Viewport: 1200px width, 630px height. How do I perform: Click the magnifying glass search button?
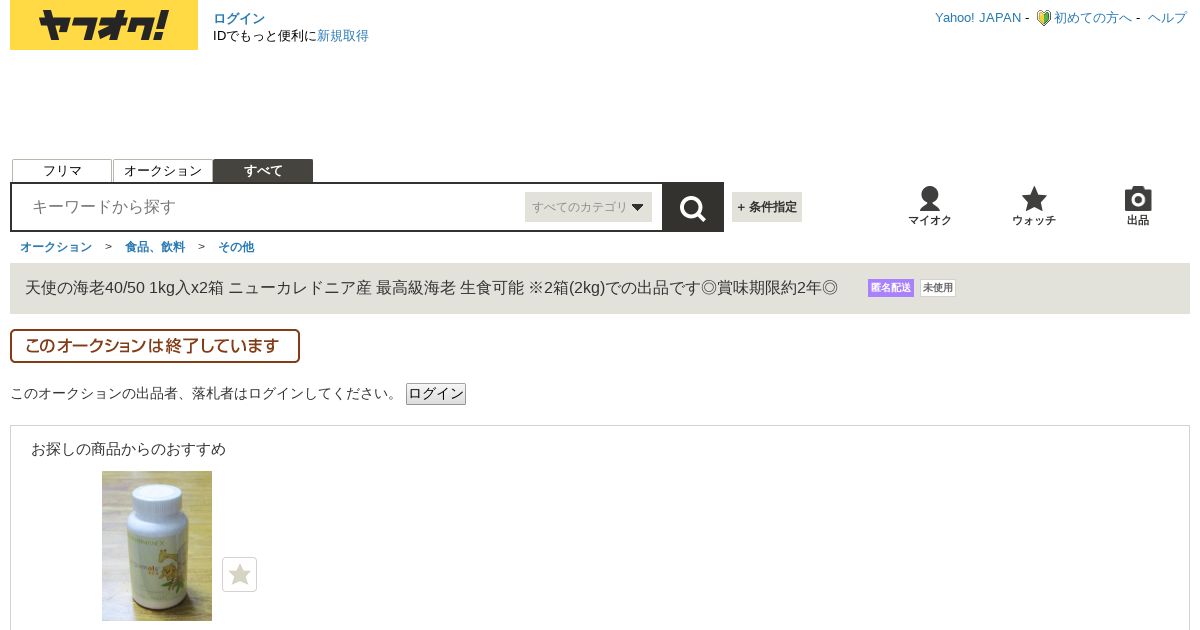pos(693,207)
